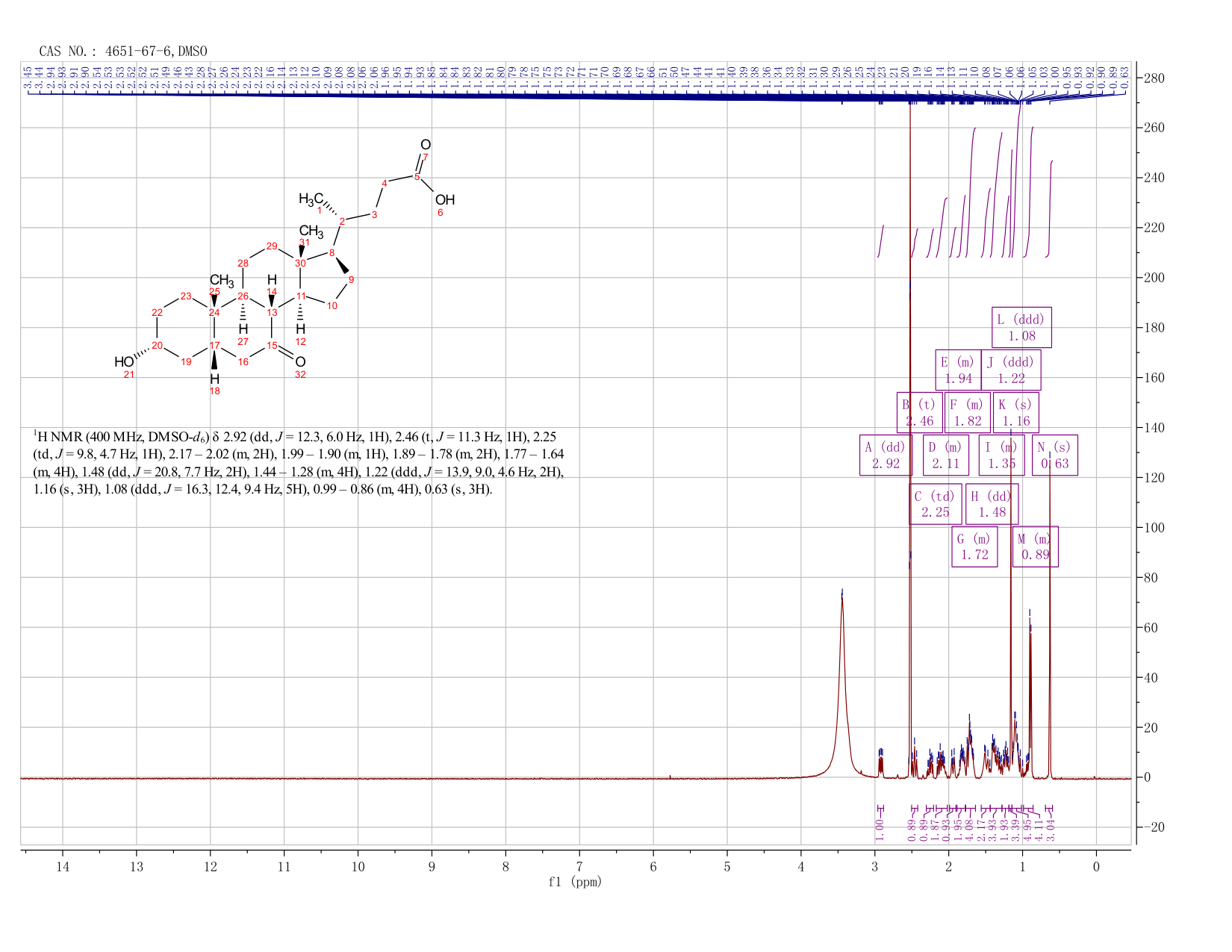1232x952 pixels.
Task: Select multiplet box F (m) 1.82
Action: click(968, 412)
